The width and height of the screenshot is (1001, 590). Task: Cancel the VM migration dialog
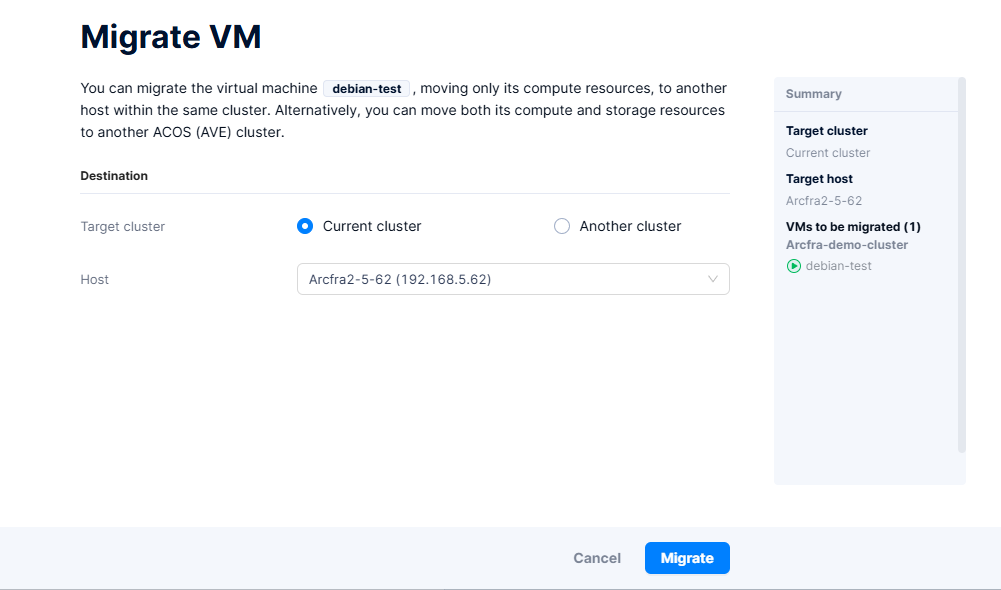[x=597, y=558]
